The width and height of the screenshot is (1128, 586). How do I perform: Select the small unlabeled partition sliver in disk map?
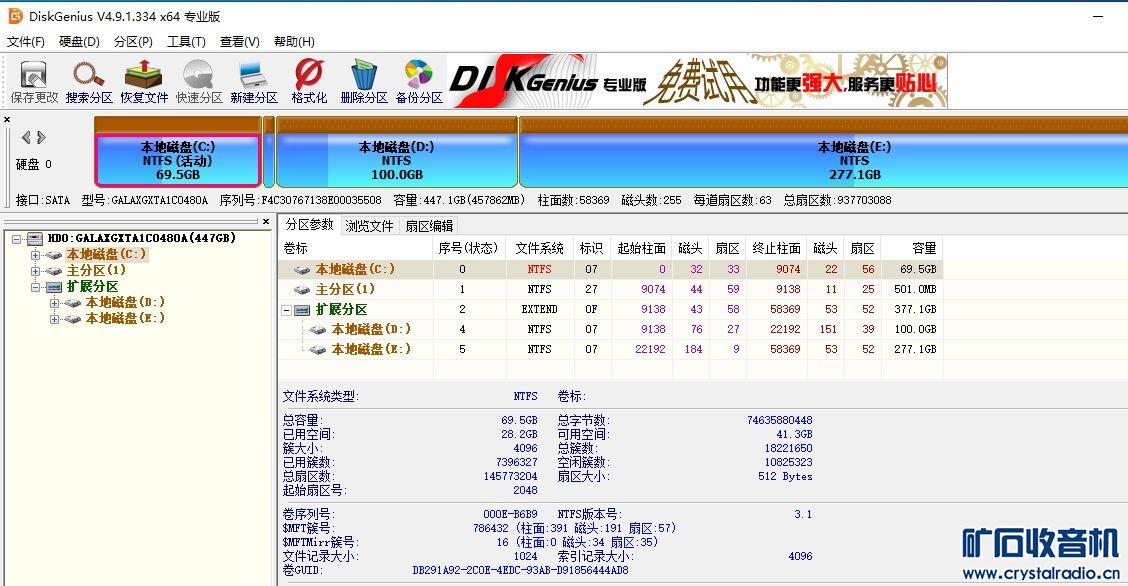(269, 152)
